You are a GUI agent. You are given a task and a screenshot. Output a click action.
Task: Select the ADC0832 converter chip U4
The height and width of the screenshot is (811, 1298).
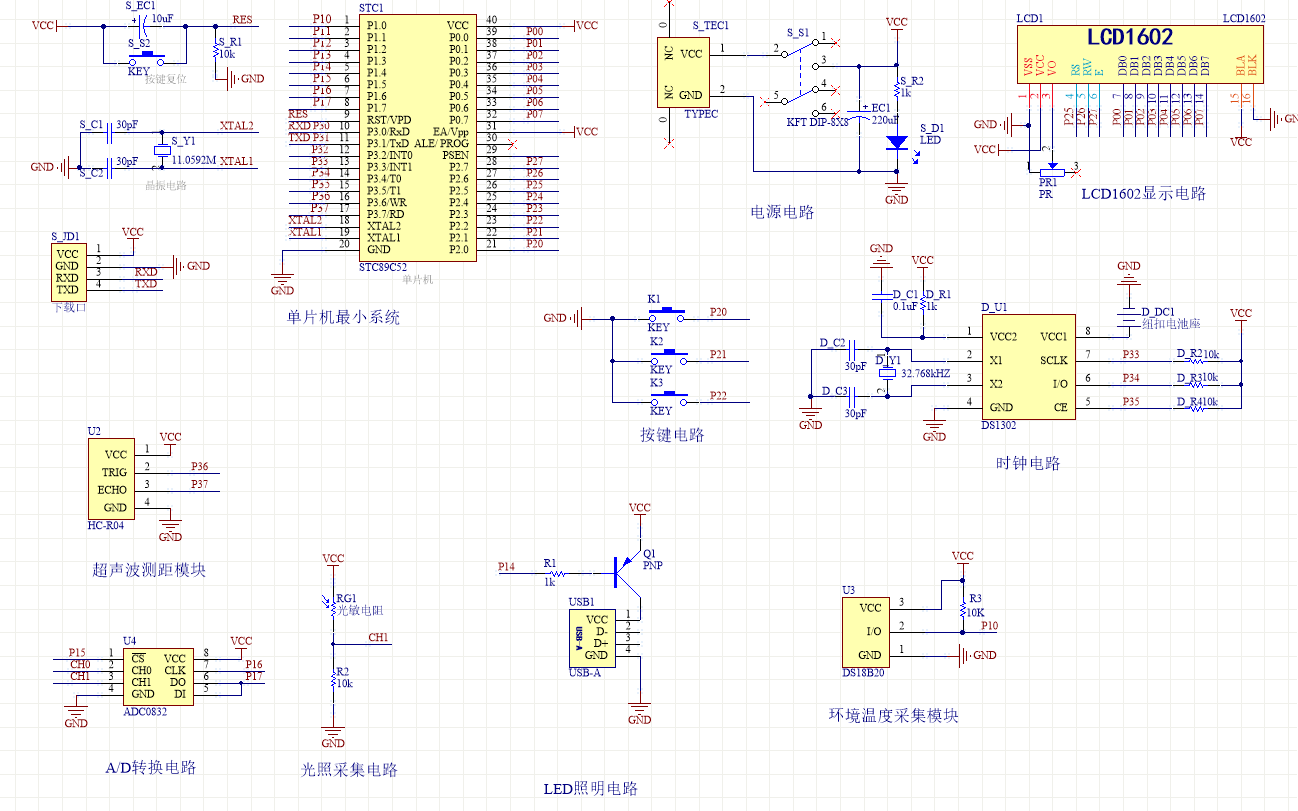click(x=157, y=675)
